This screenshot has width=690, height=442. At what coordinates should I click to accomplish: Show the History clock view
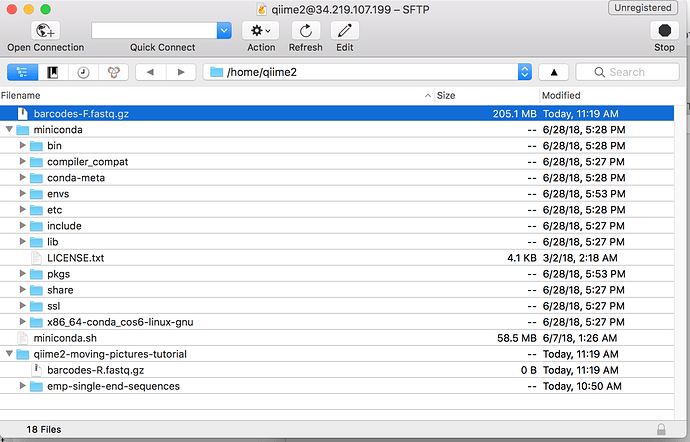[x=83, y=72]
